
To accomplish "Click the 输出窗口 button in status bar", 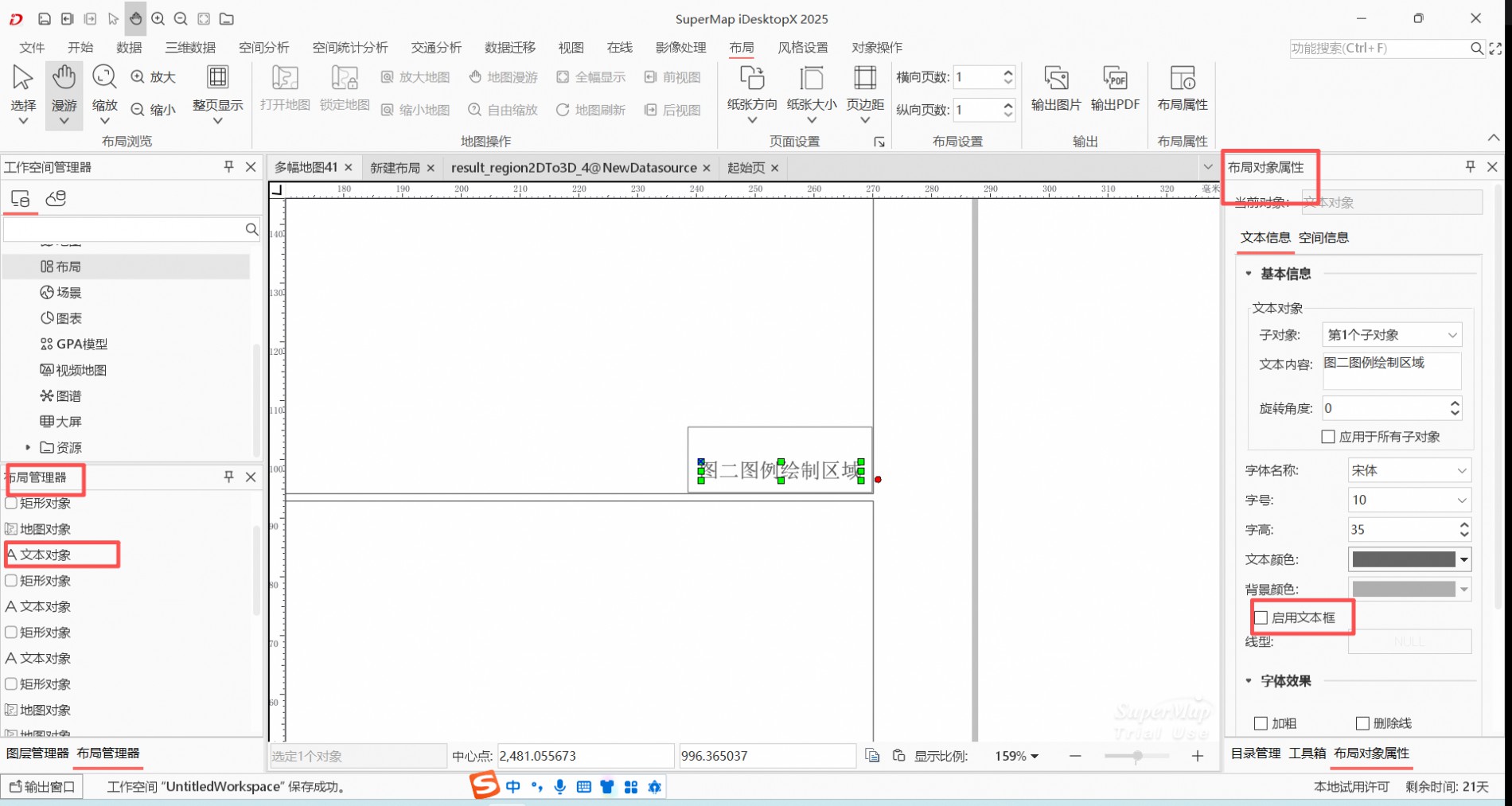I will tap(42, 786).
